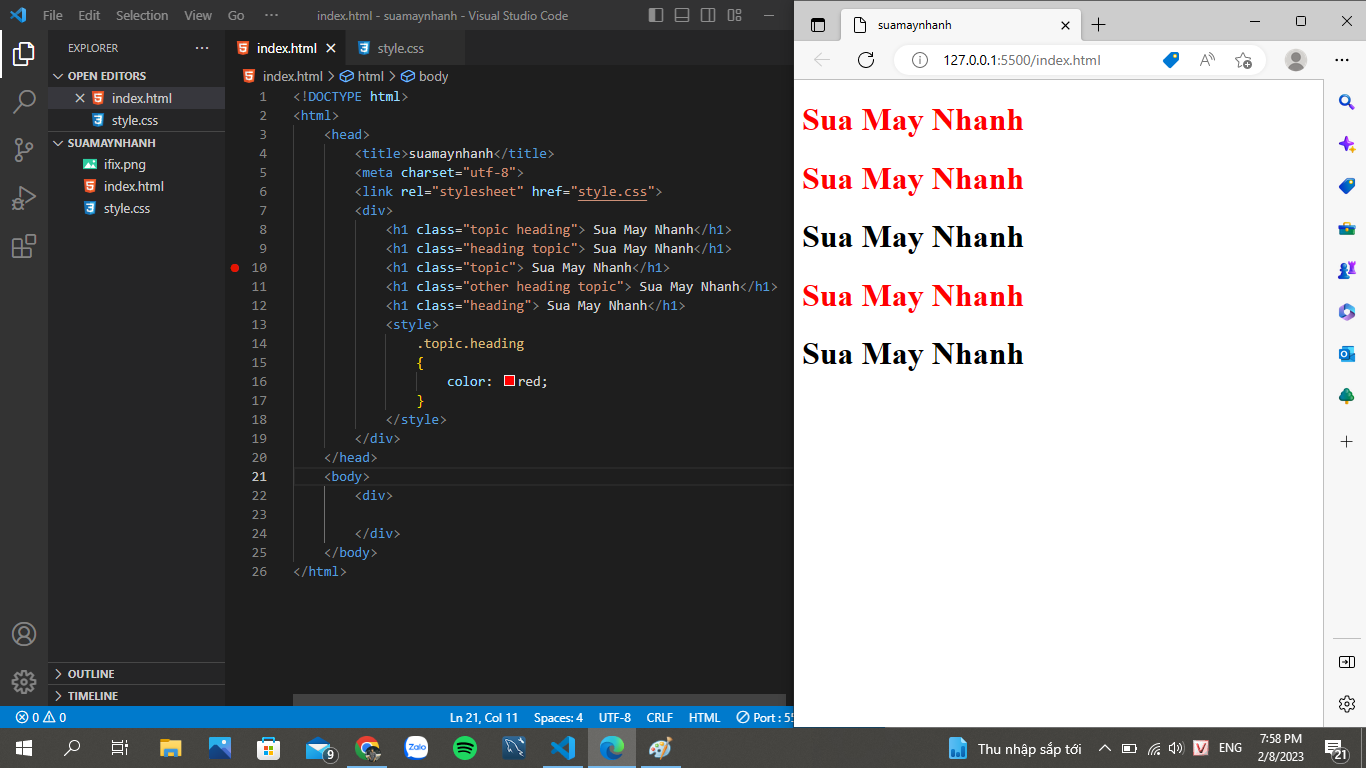
Task: Open Edge tab actions menu icon
Action: (818, 25)
